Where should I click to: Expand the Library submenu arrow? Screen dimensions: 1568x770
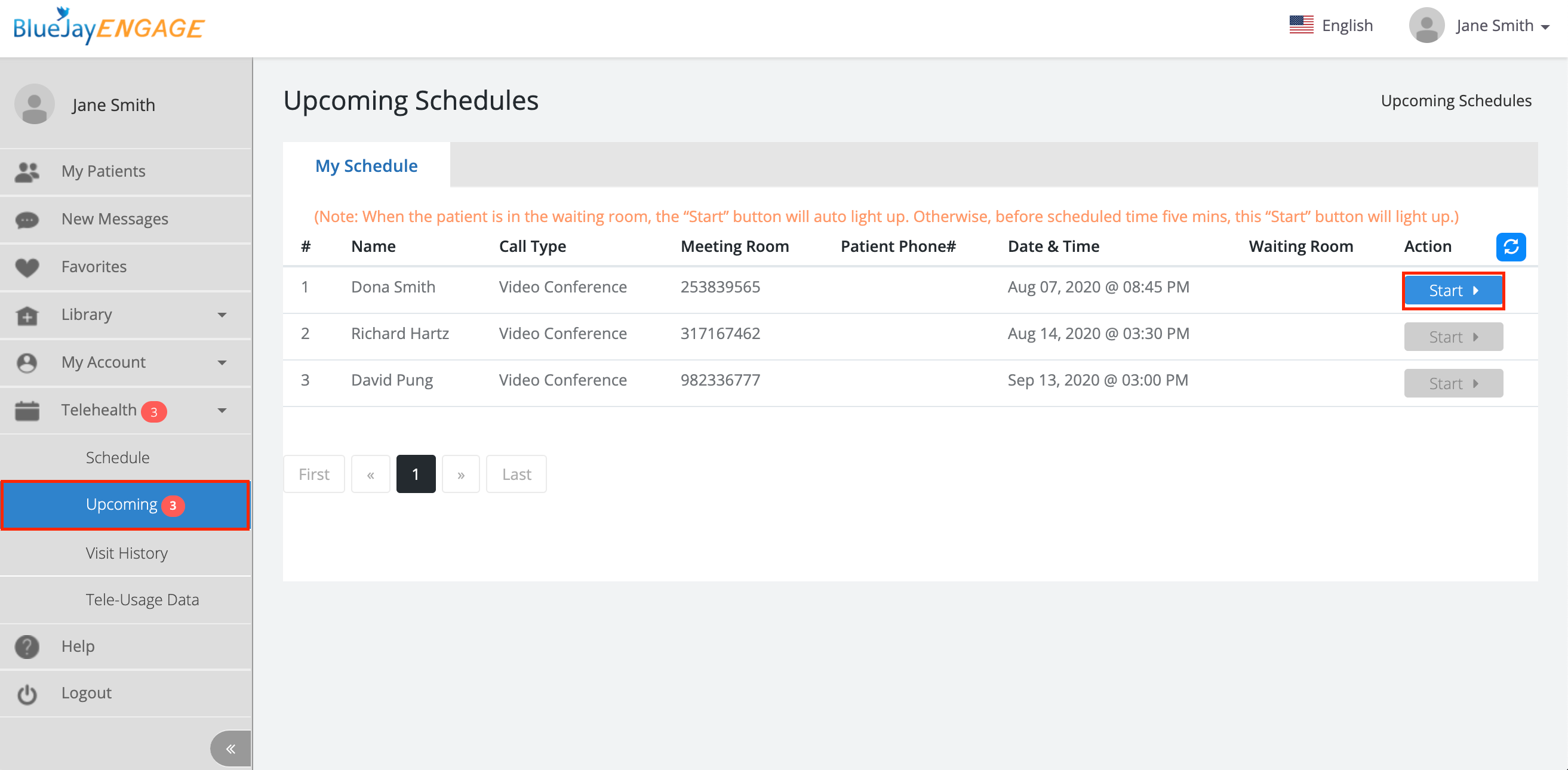pos(222,315)
